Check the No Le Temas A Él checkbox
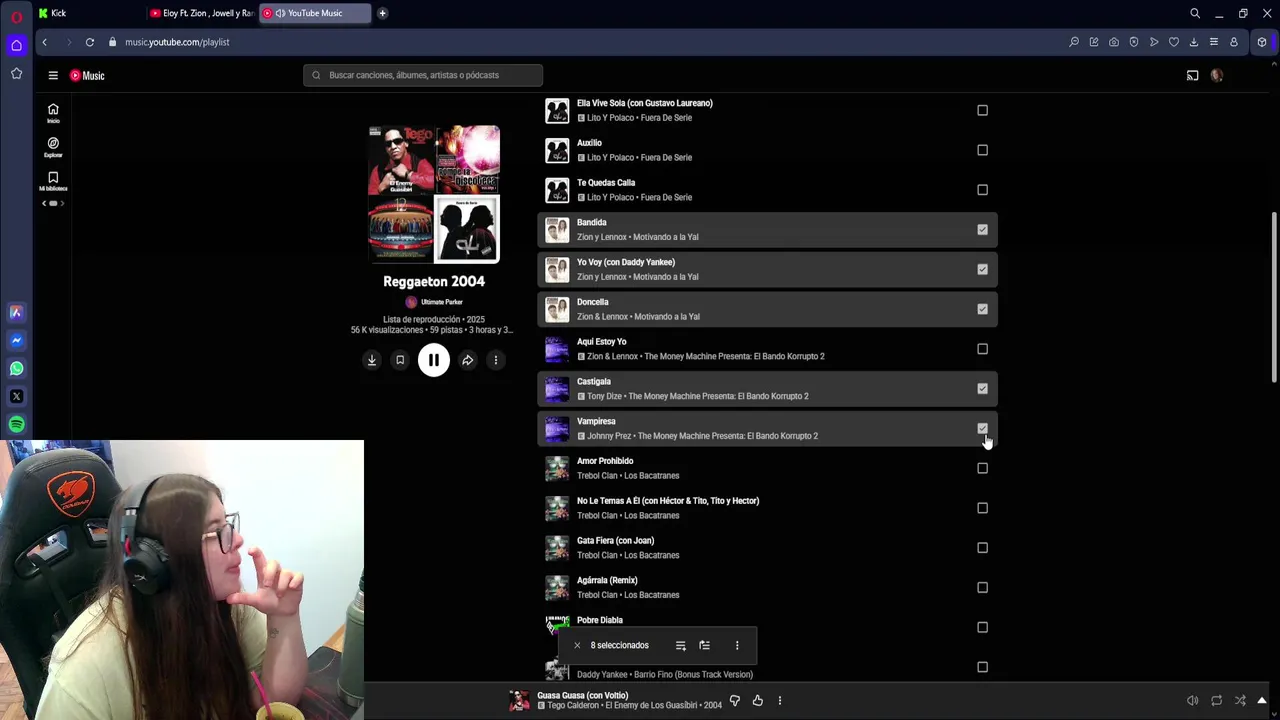This screenshot has height=720, width=1280. (982, 508)
